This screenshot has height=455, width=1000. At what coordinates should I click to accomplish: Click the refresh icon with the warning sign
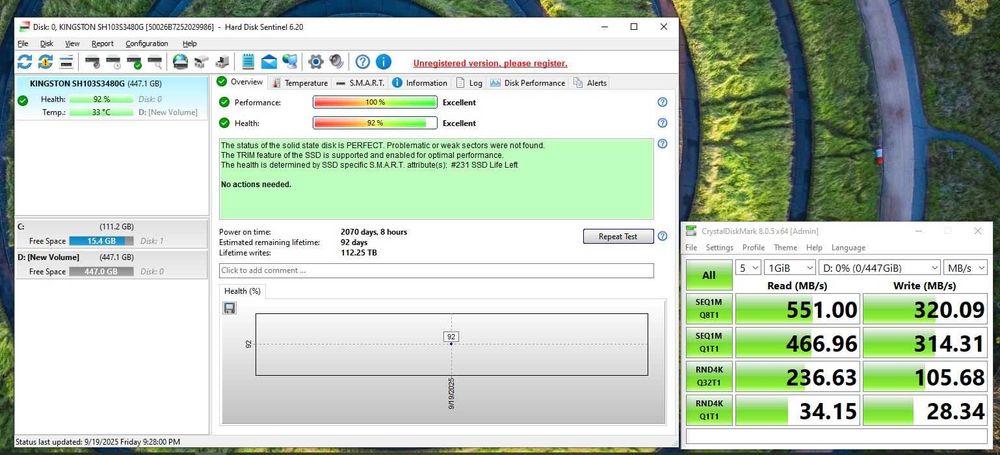[x=45, y=62]
